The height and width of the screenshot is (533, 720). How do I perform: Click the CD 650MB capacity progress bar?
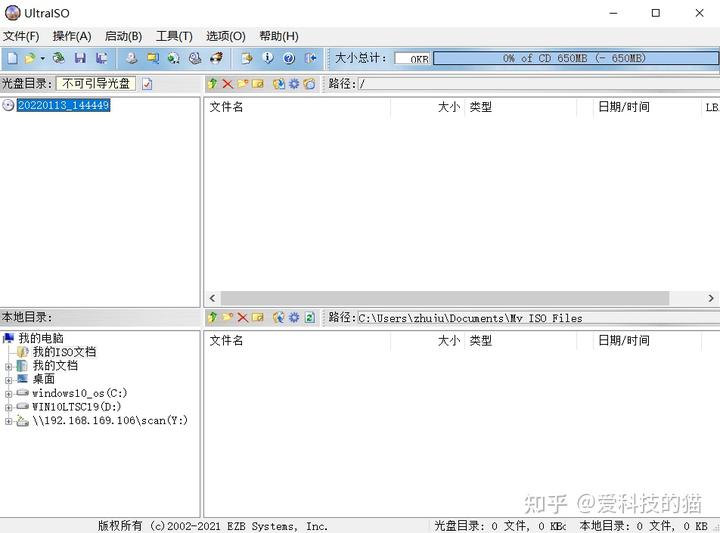coord(576,58)
